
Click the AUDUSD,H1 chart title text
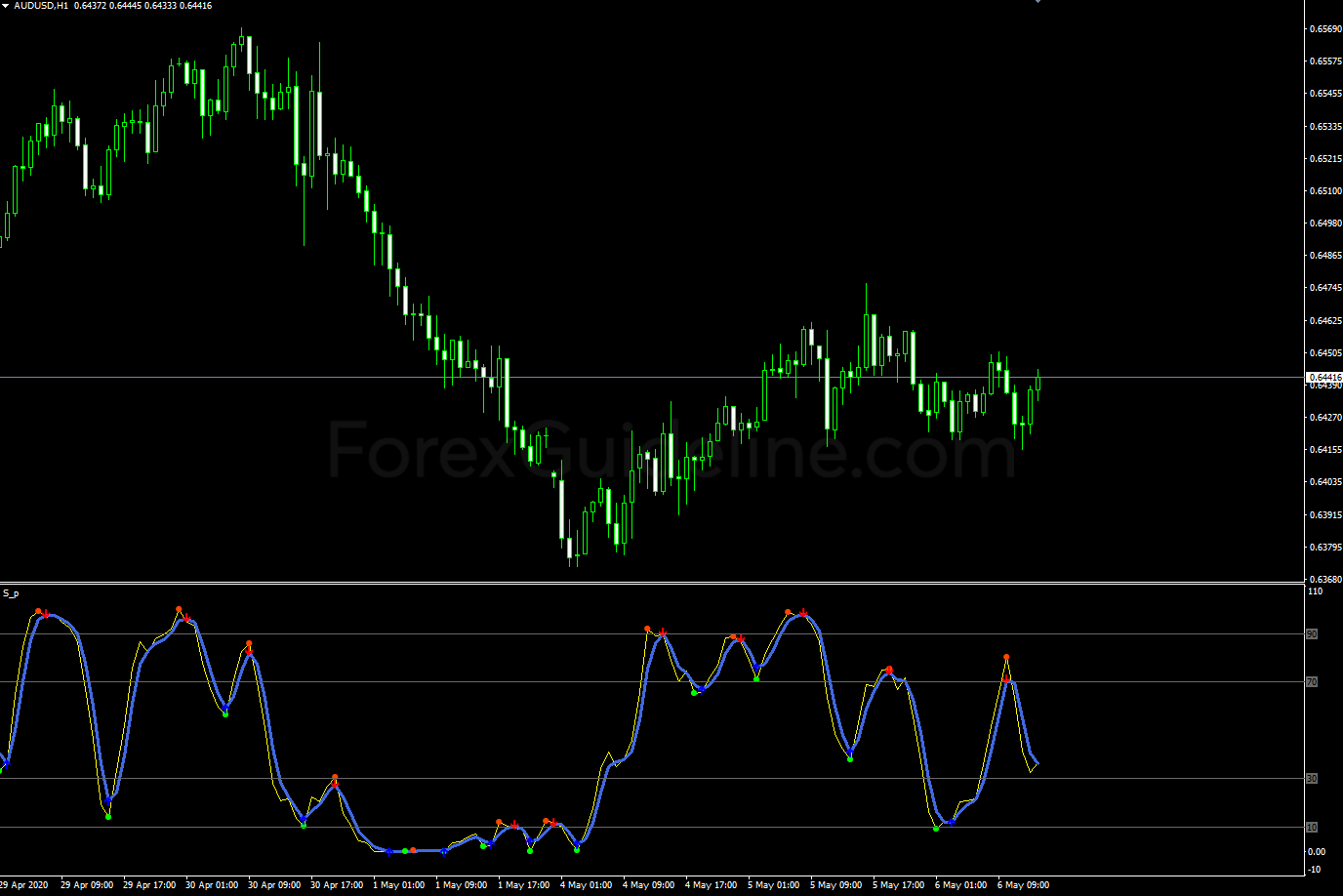(41, 6)
